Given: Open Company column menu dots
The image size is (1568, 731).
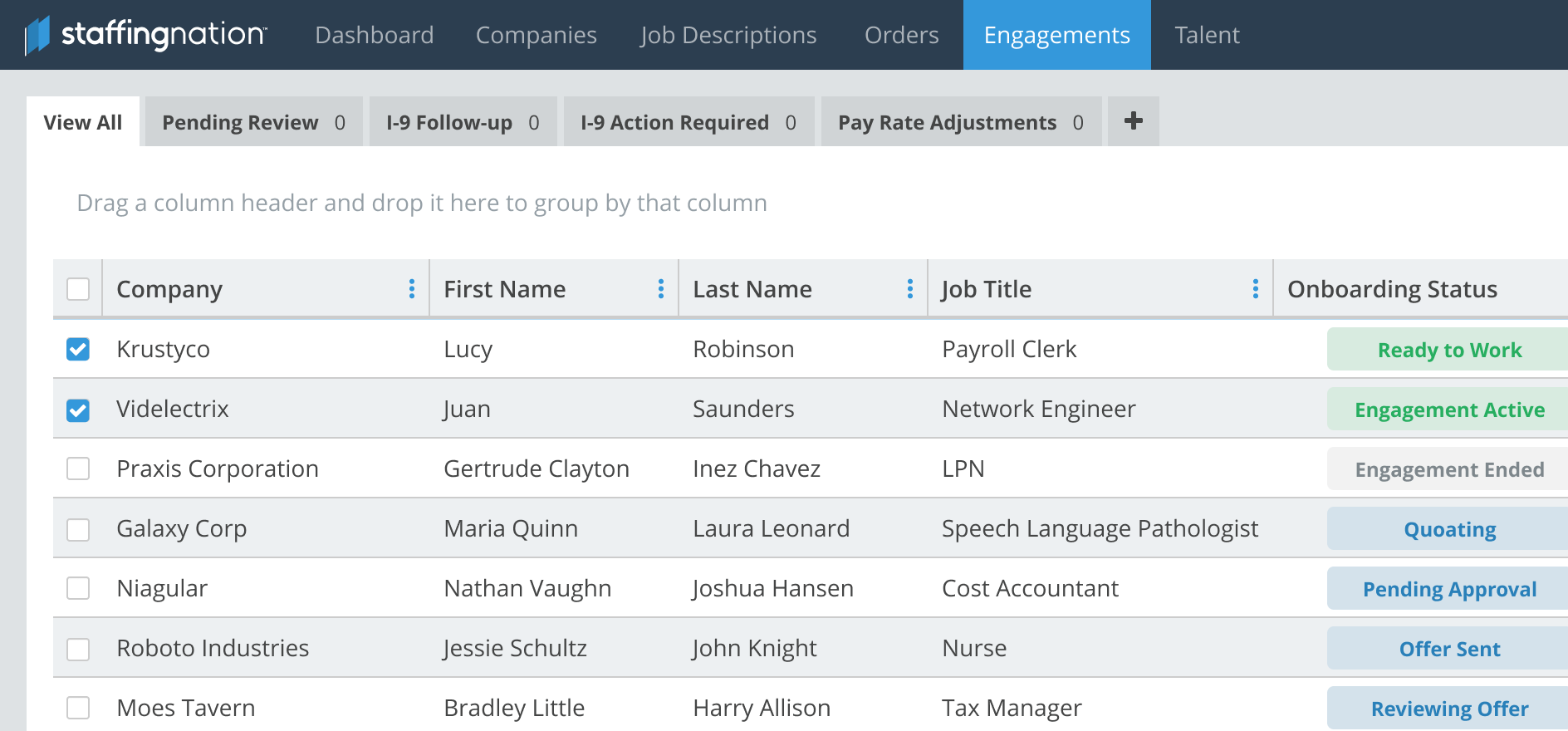Looking at the screenshot, I should (412, 288).
